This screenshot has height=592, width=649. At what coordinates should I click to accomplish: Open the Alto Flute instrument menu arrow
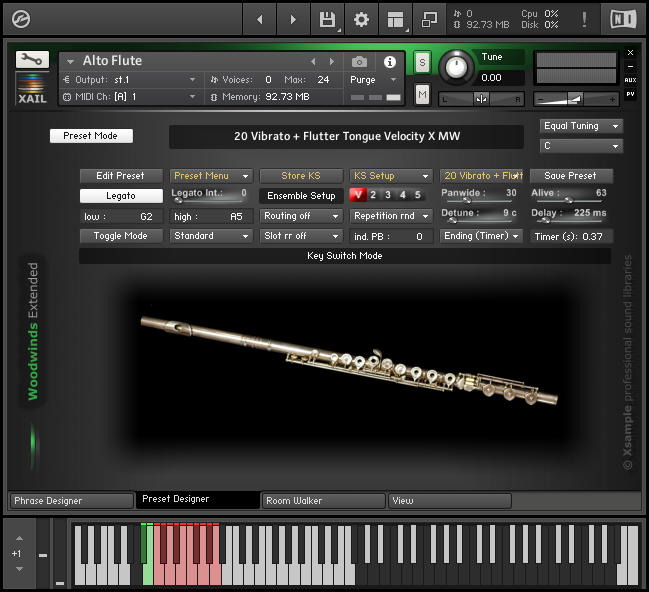coord(70,62)
